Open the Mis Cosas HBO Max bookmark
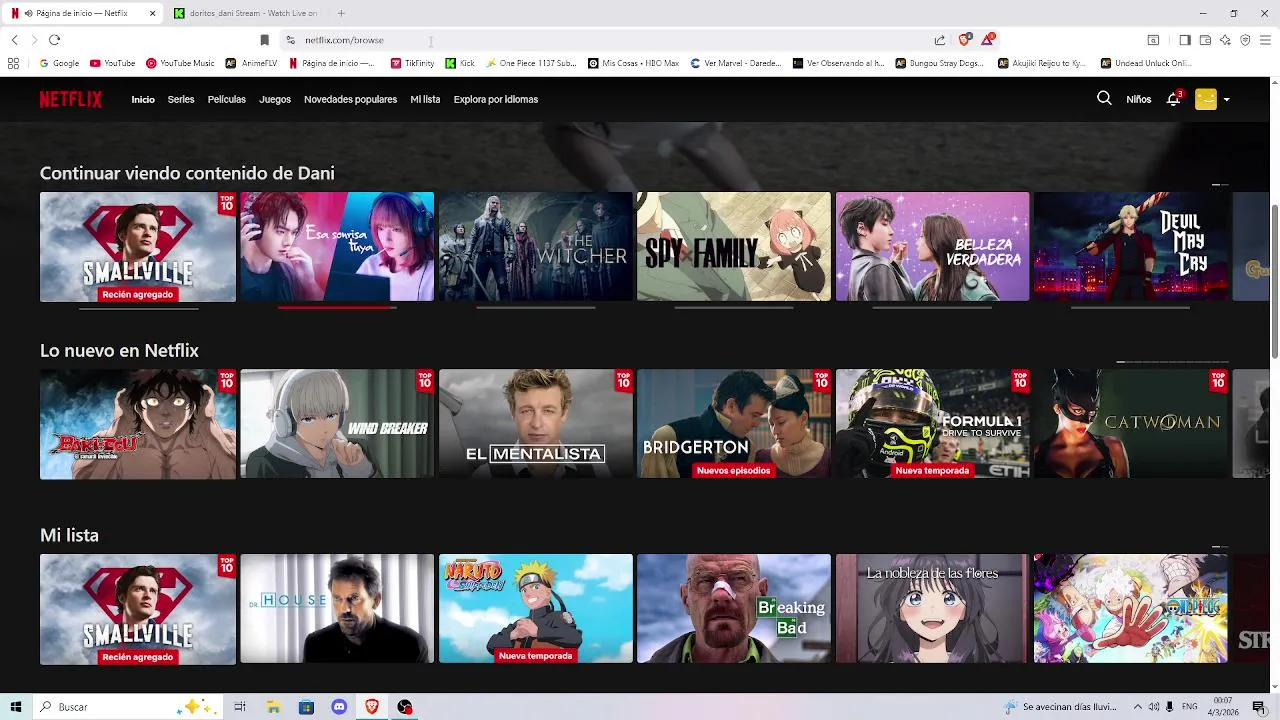The width and height of the screenshot is (1280, 720). point(634,63)
